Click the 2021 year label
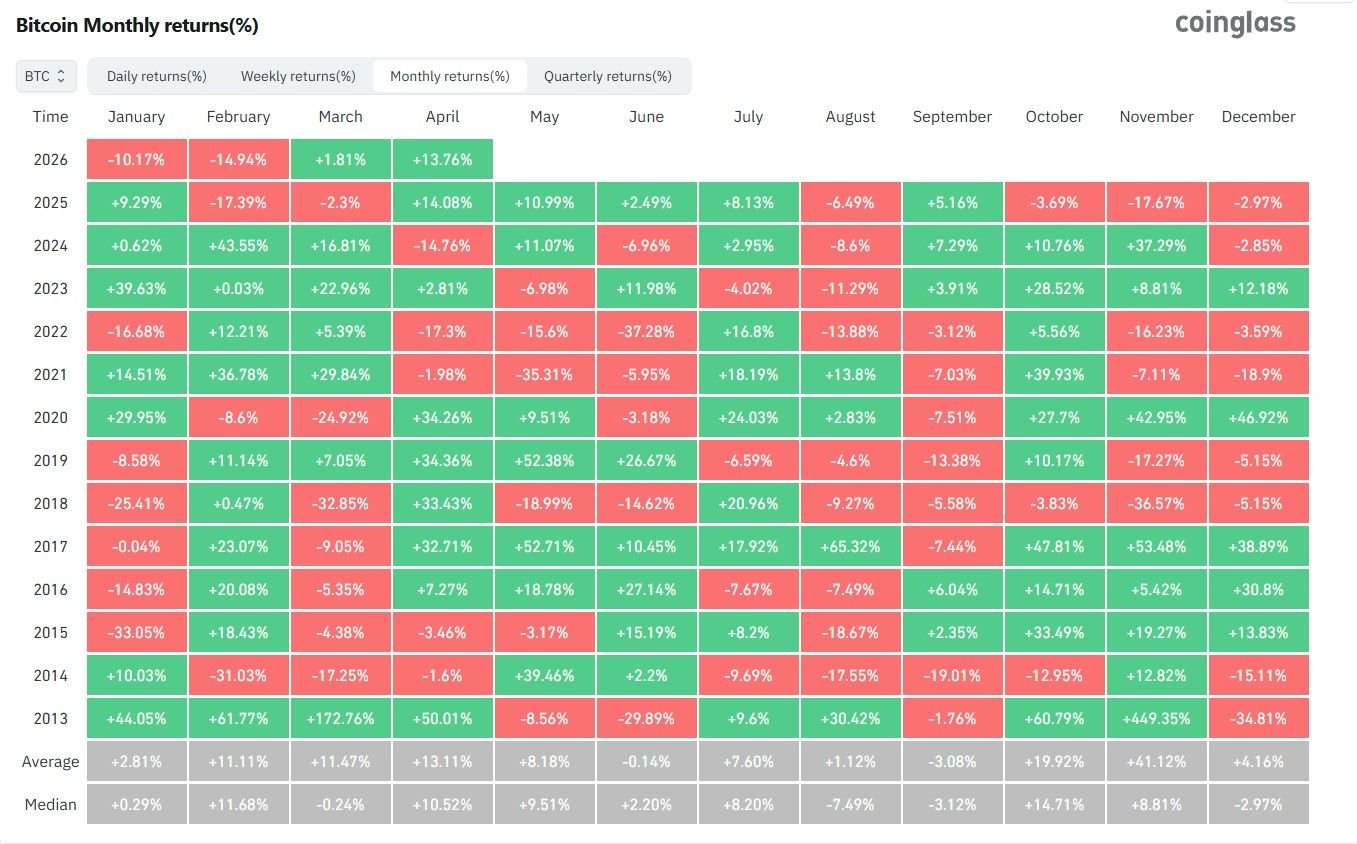The width and height of the screenshot is (1357, 844). click(51, 374)
